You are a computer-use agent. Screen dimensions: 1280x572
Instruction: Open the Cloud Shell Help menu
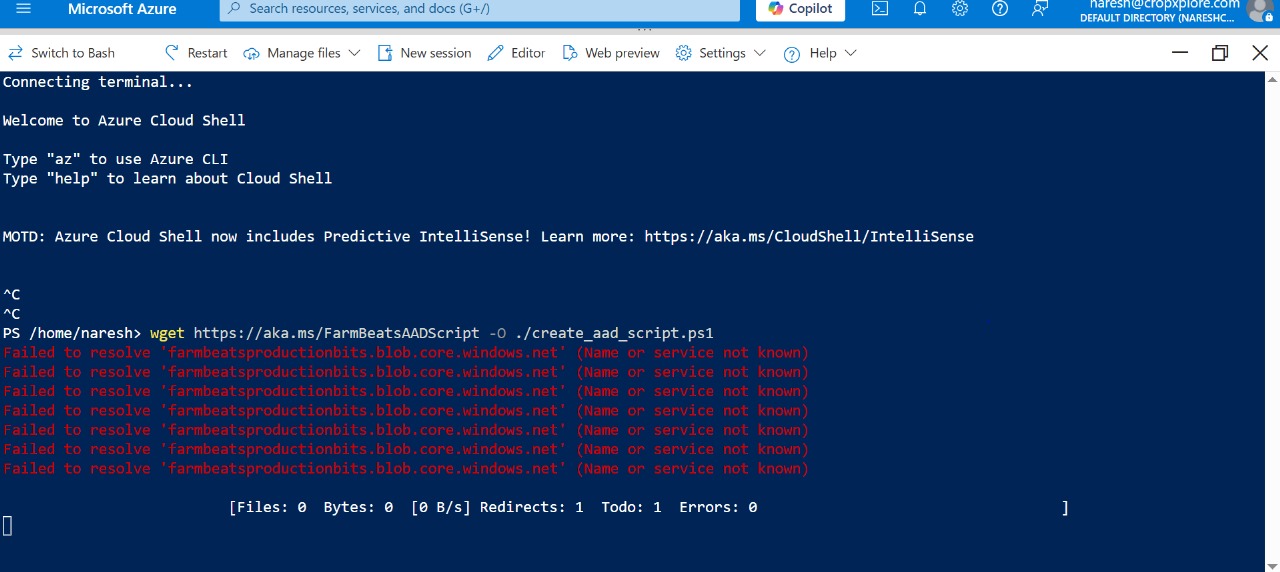click(x=820, y=53)
